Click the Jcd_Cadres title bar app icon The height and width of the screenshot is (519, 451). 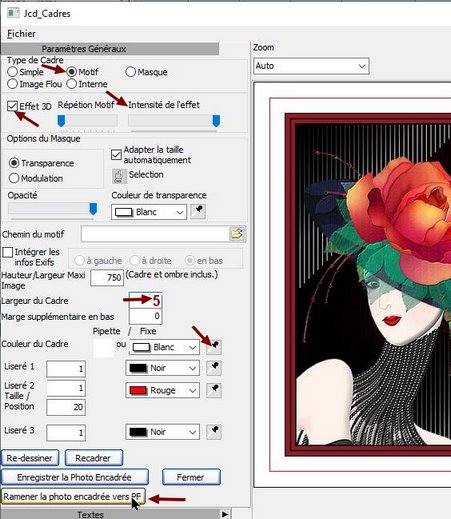(x=13, y=13)
